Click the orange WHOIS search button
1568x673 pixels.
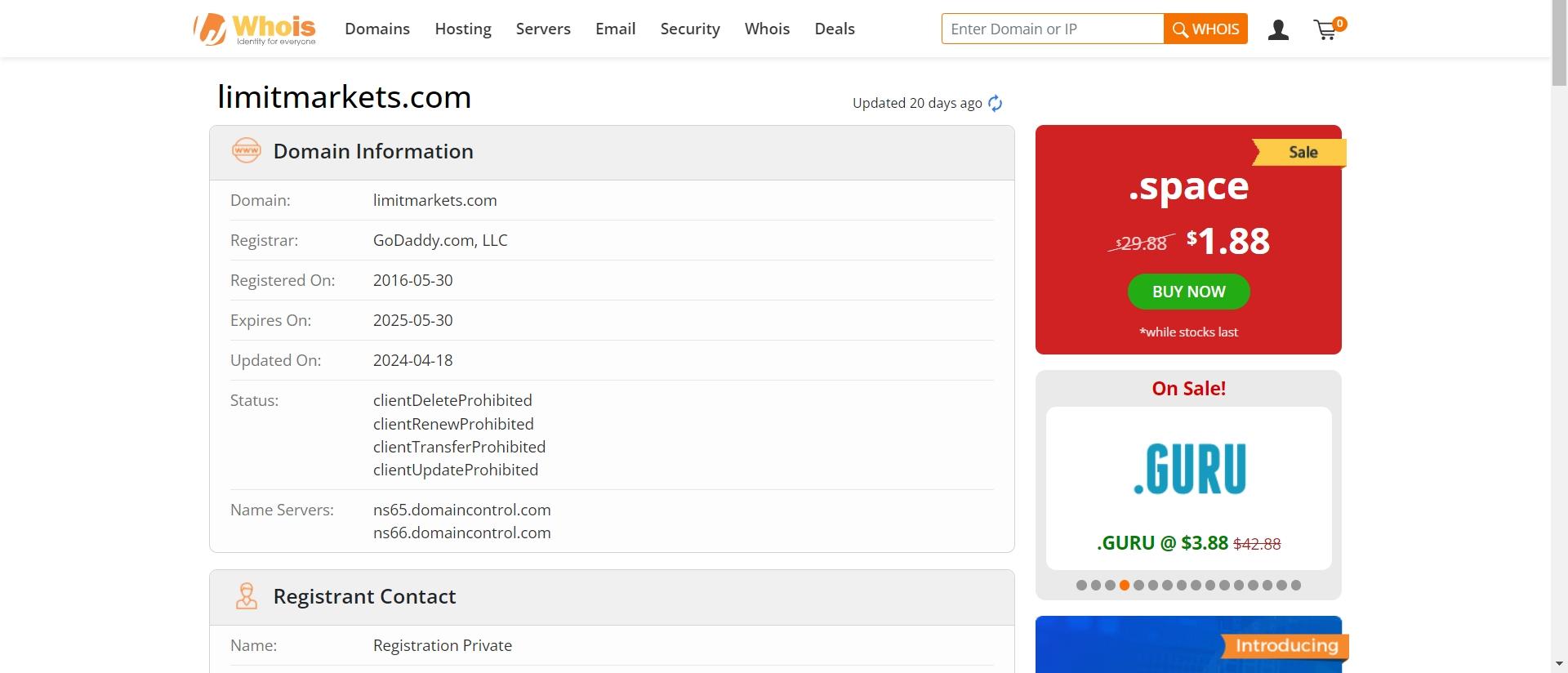(x=1205, y=29)
